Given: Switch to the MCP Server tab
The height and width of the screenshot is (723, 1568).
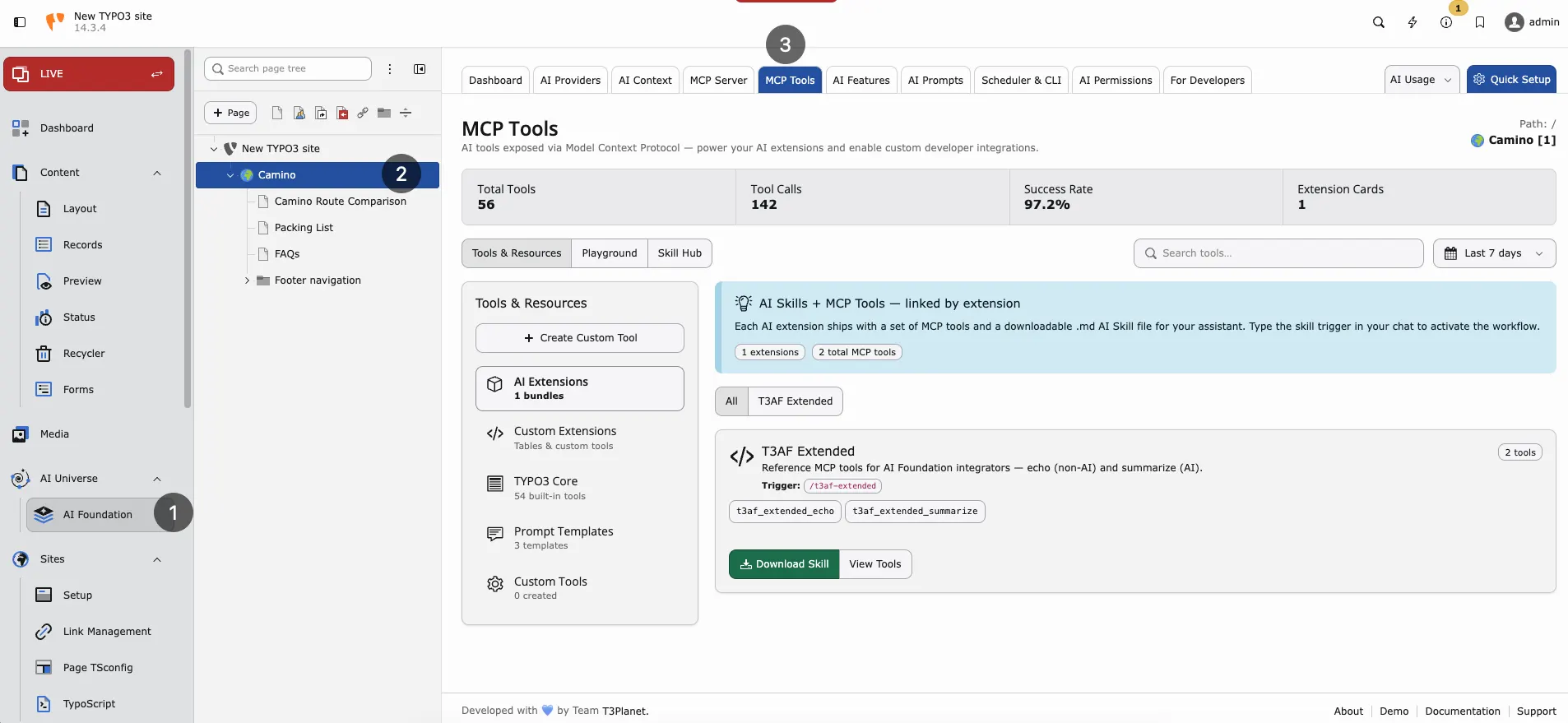Looking at the screenshot, I should (718, 80).
